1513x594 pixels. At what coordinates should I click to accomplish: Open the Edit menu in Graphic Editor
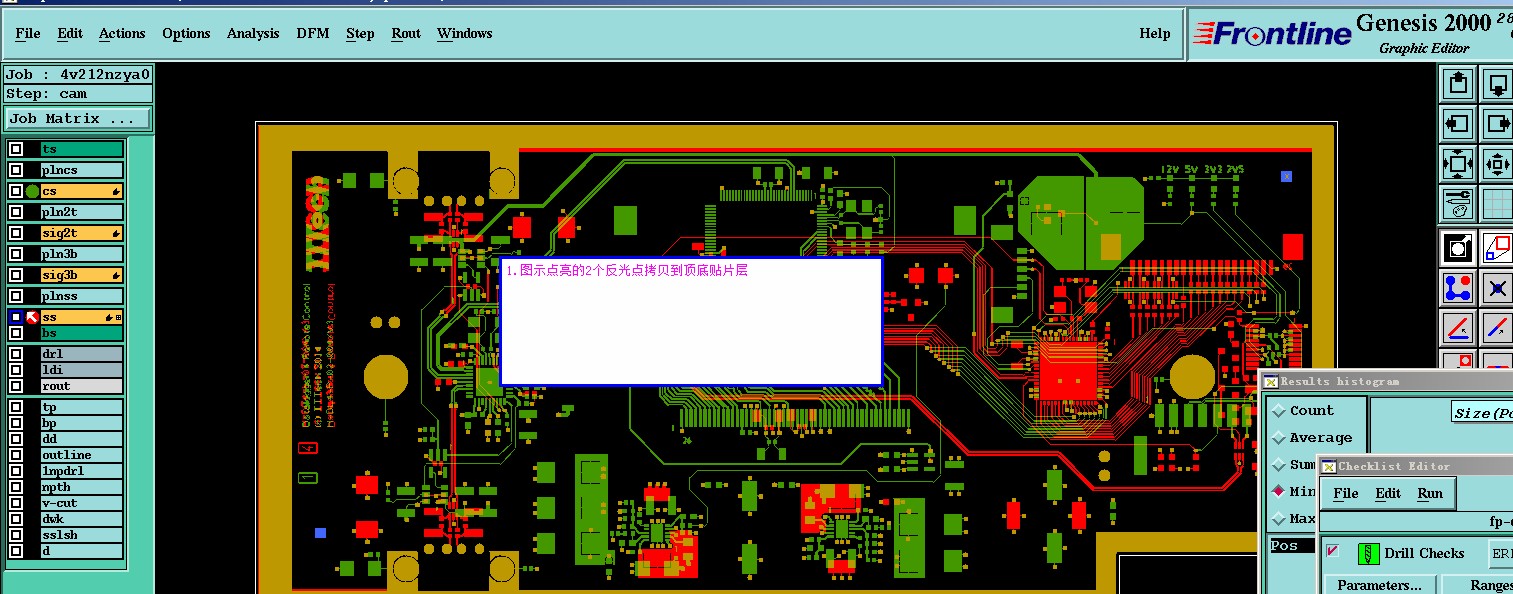pyautogui.click(x=70, y=34)
